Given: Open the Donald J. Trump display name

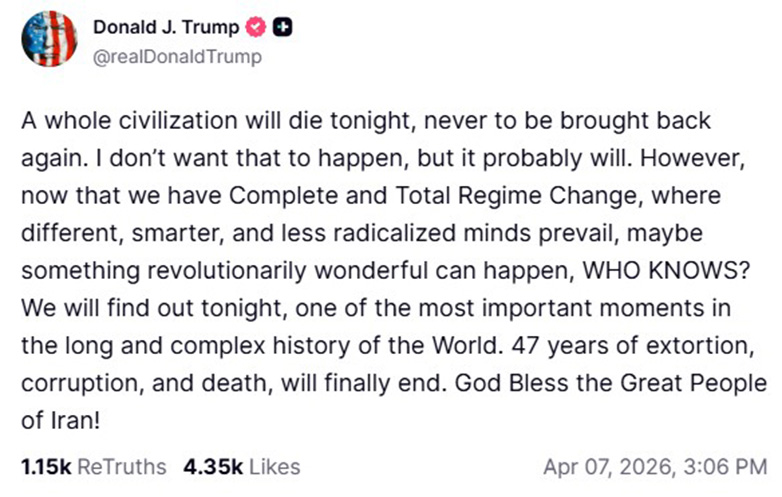Looking at the screenshot, I should click(x=166, y=27).
